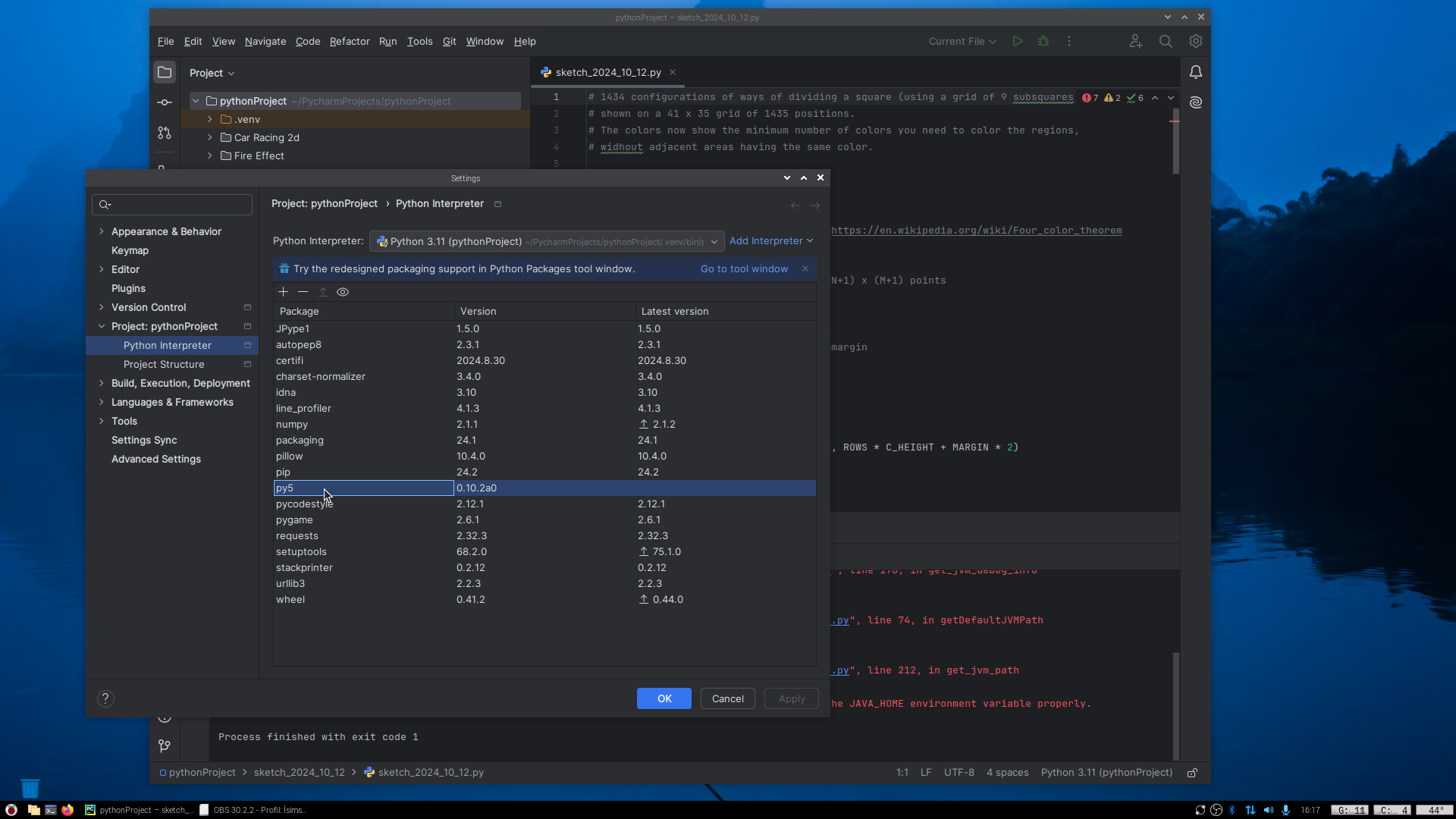Open the Add Interpreter dropdown
The image size is (1456, 819).
tap(771, 241)
